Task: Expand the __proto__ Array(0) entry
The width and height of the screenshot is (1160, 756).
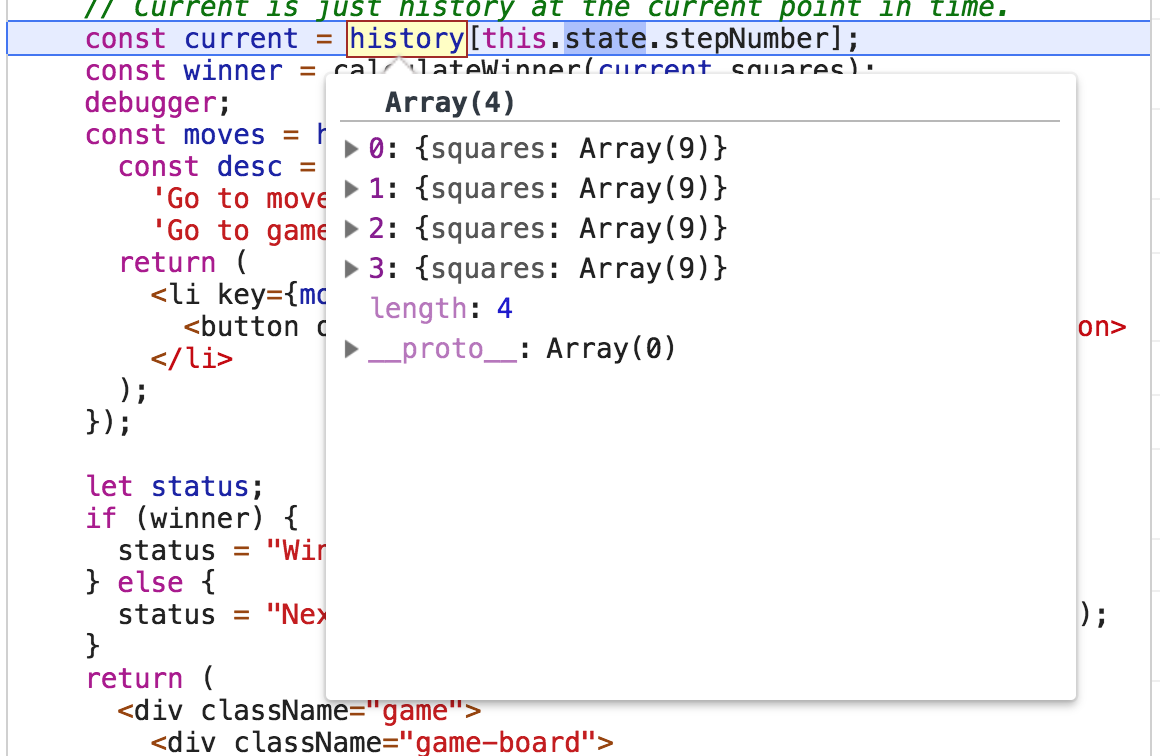Action: point(351,348)
